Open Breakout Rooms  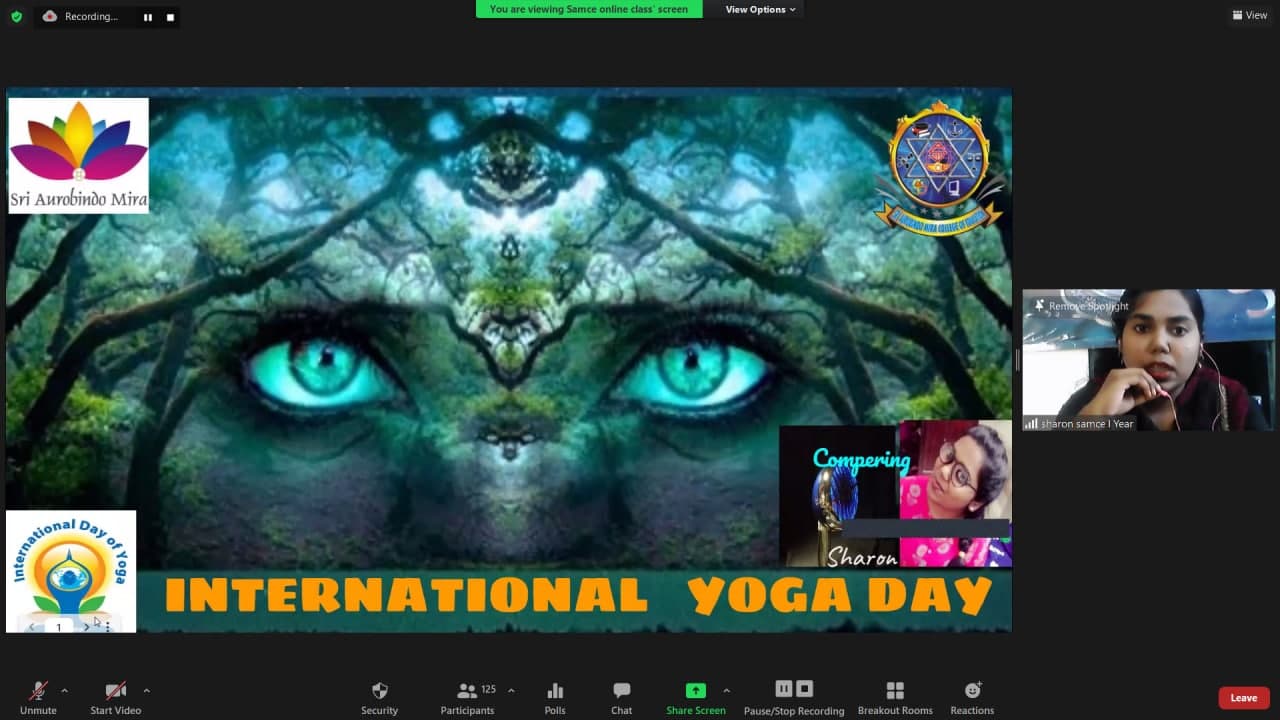click(x=895, y=697)
